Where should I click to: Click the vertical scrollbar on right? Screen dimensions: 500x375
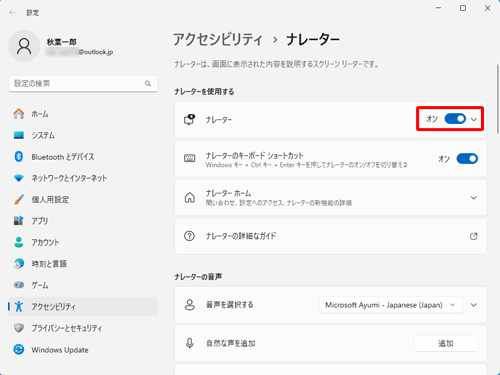click(497, 99)
